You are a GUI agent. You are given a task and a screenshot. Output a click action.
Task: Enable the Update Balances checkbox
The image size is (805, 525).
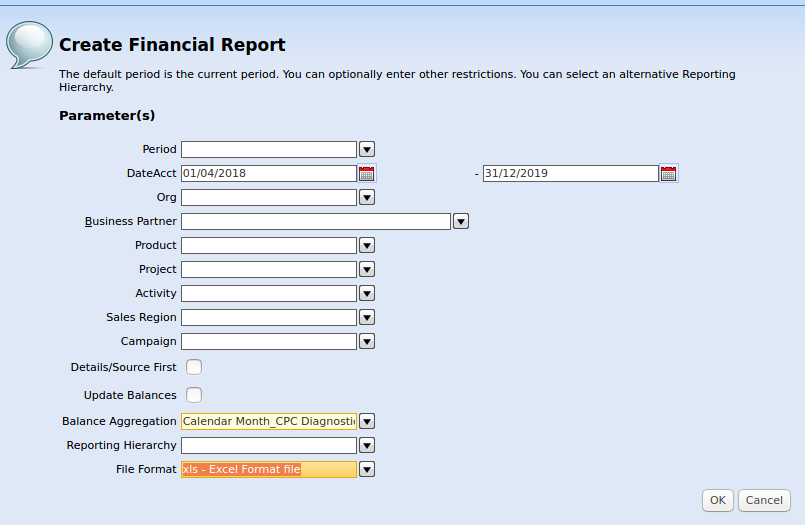tap(194, 395)
